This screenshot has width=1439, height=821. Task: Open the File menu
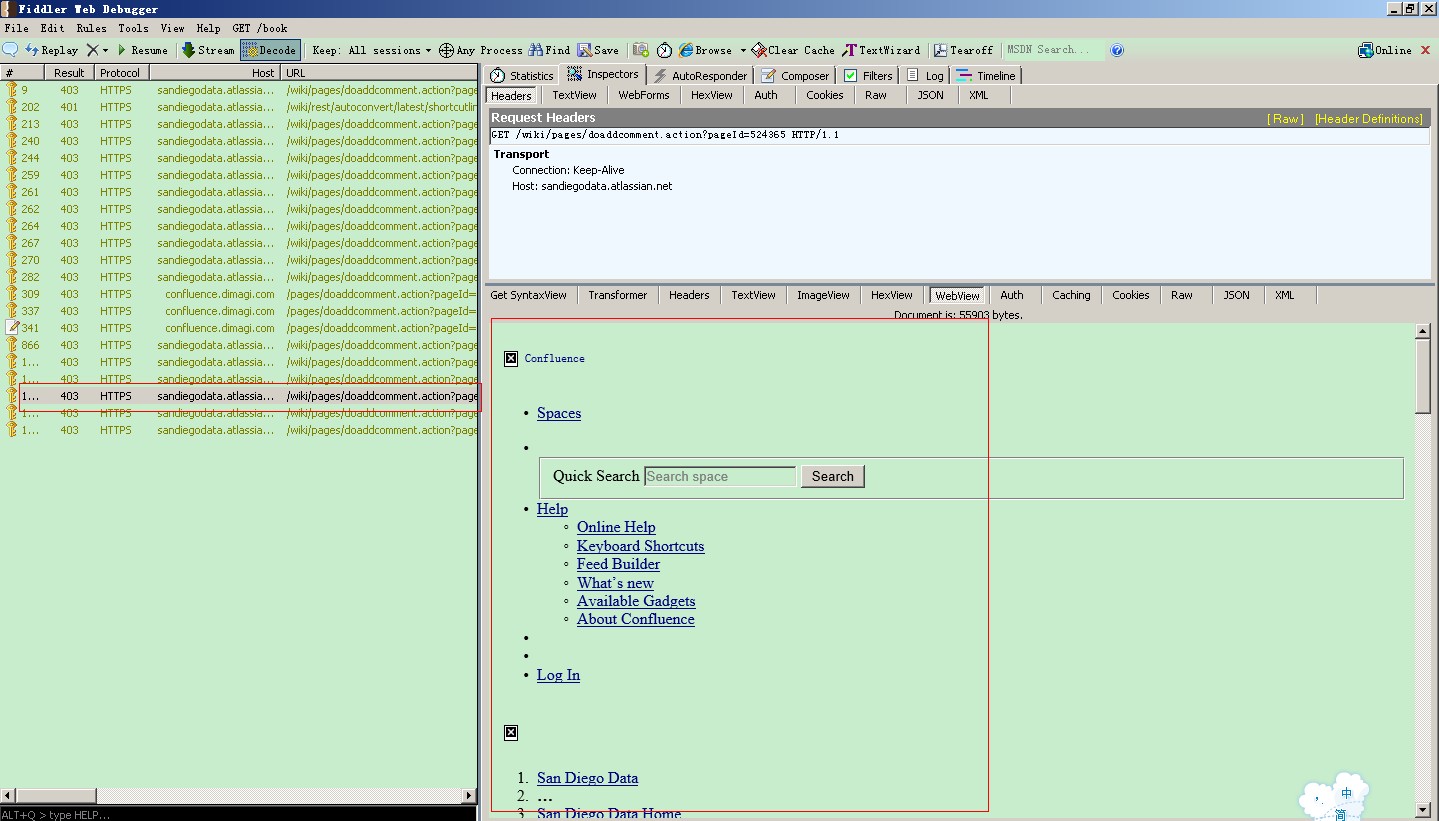pyautogui.click(x=17, y=28)
